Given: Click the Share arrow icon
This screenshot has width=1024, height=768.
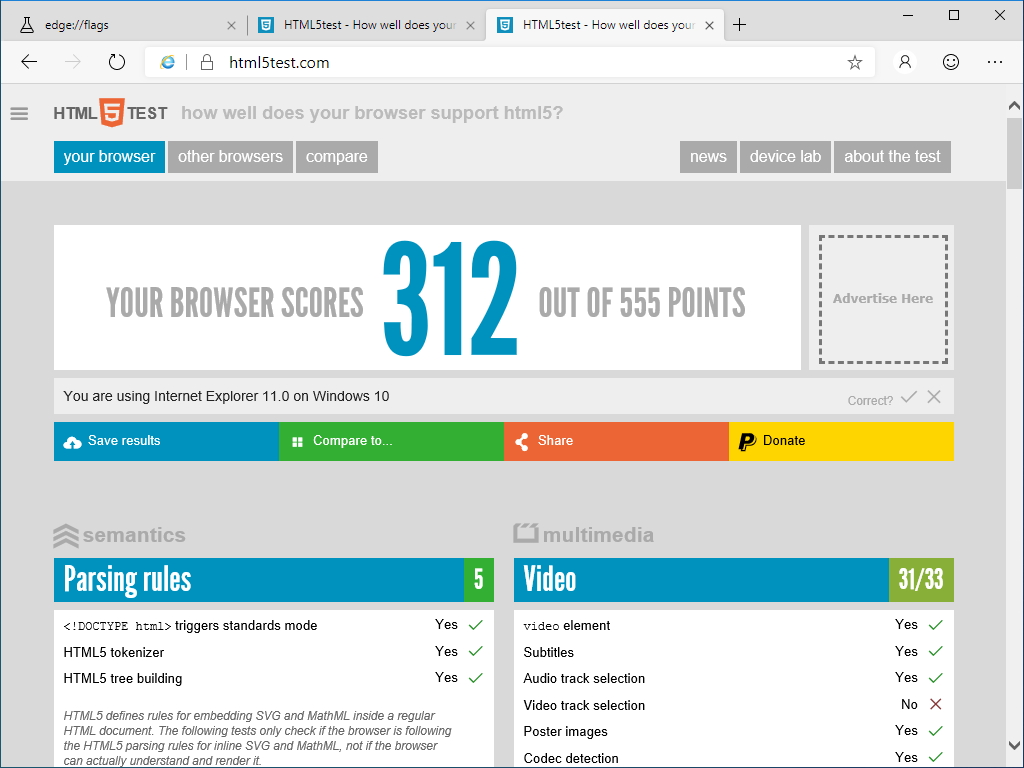Looking at the screenshot, I should tap(522, 441).
